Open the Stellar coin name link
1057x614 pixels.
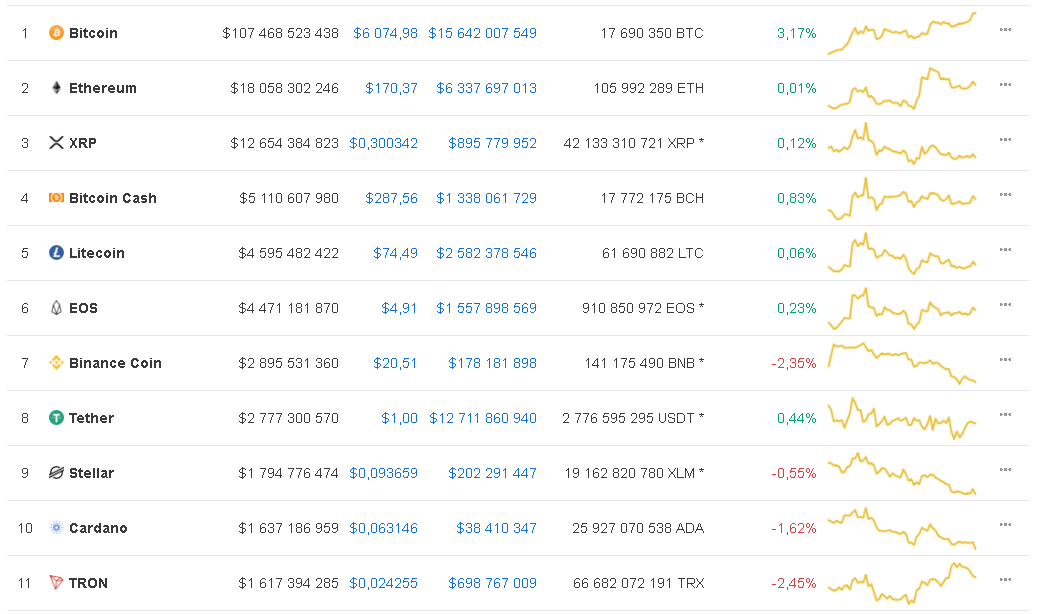pyautogui.click(x=91, y=473)
